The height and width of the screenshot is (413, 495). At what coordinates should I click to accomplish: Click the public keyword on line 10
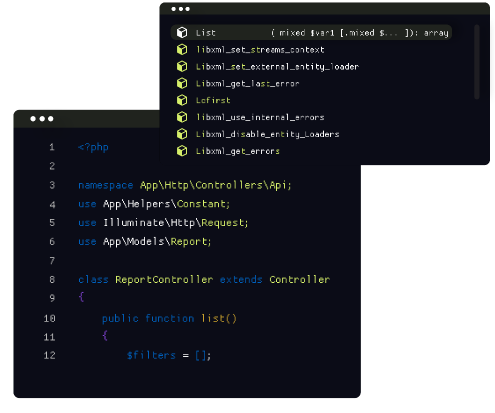pos(120,318)
